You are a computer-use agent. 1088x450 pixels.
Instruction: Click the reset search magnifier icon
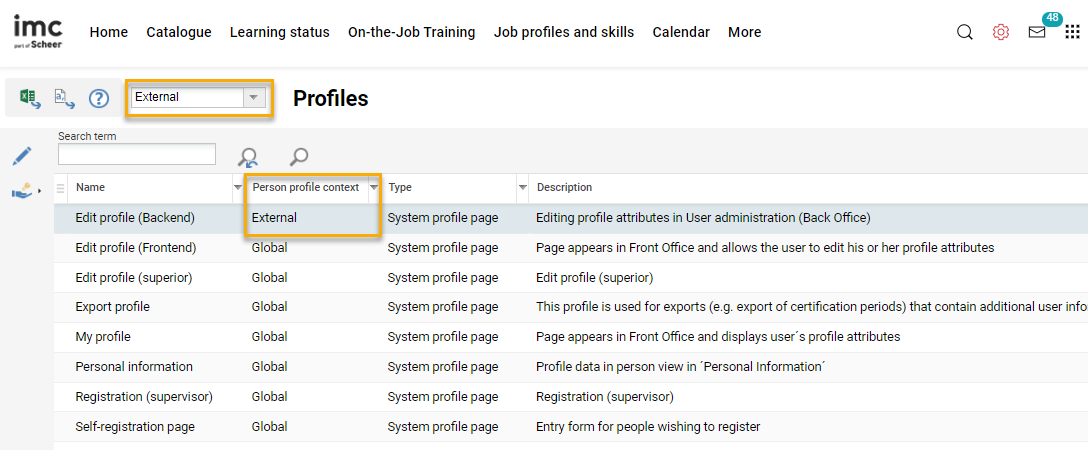[x=247, y=156]
